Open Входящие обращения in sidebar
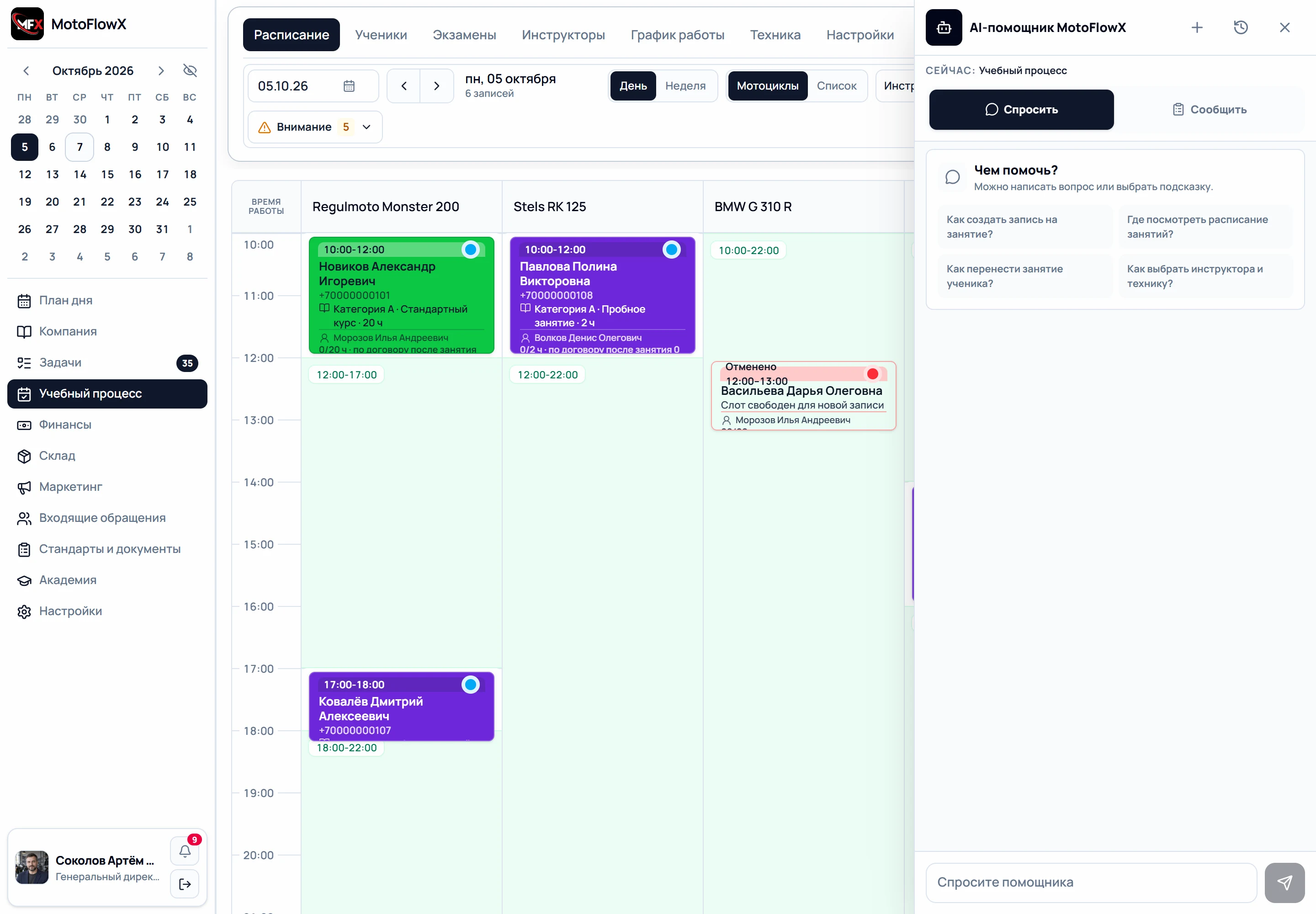 (107, 518)
